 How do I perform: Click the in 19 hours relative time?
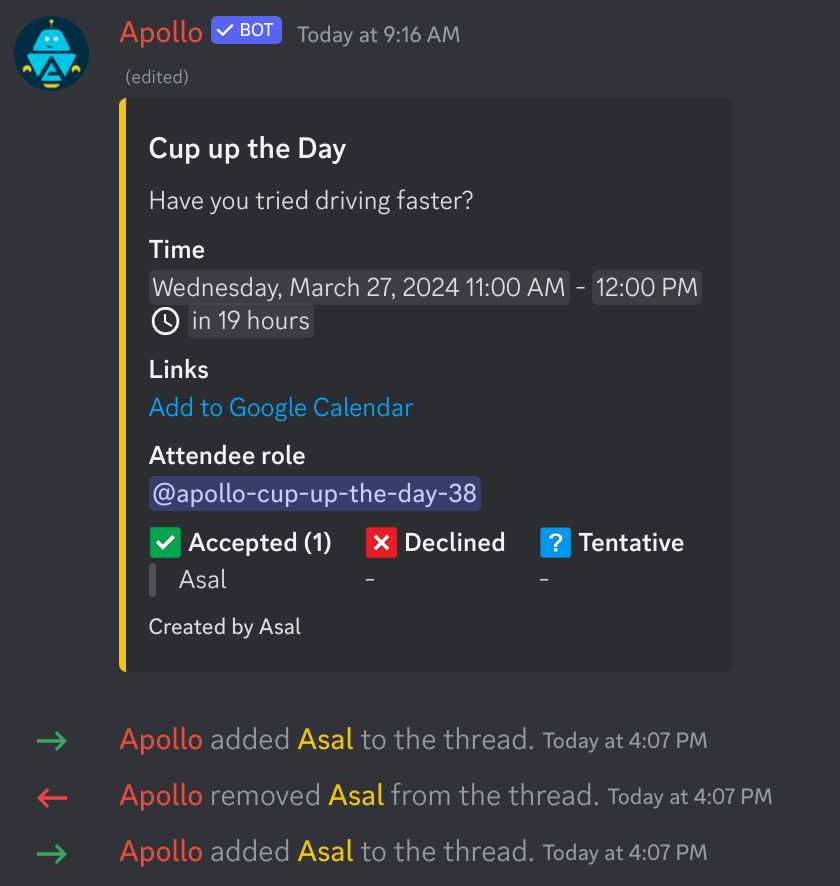[251, 321]
